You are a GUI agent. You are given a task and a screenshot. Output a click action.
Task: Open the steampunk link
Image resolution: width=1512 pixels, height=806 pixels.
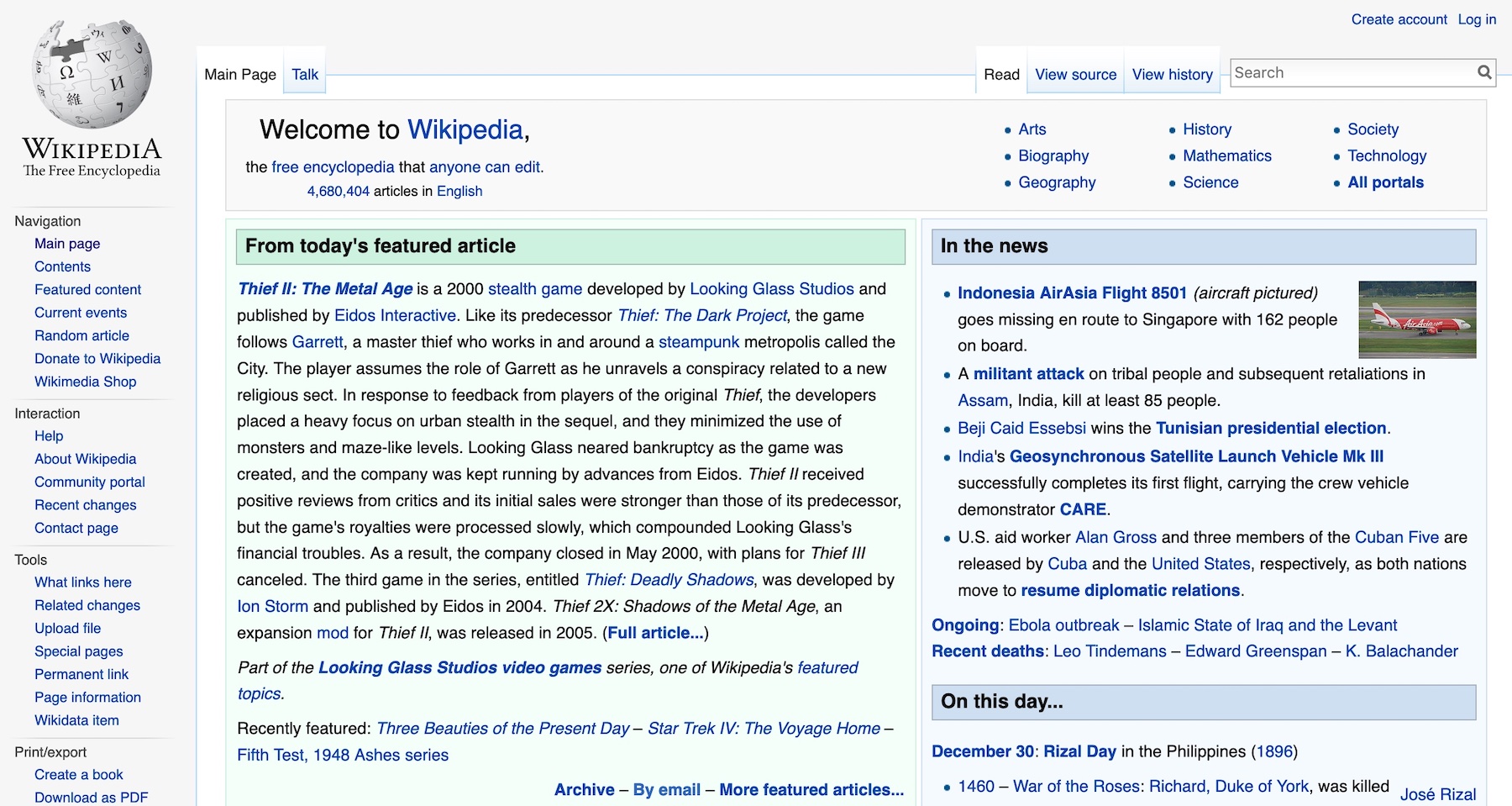699,342
